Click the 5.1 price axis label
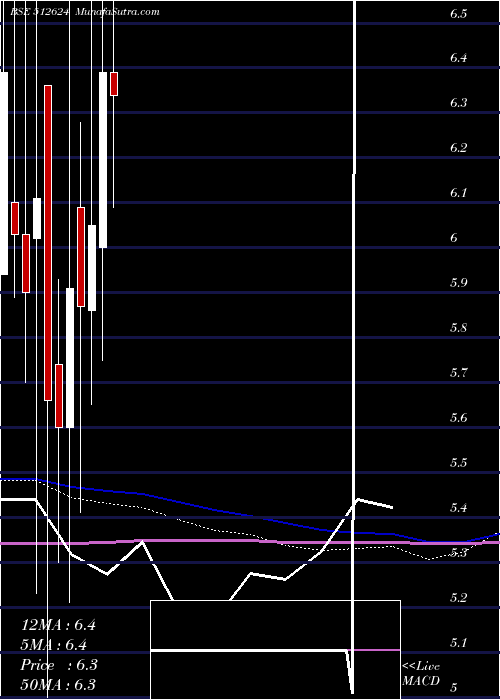 [458, 643]
